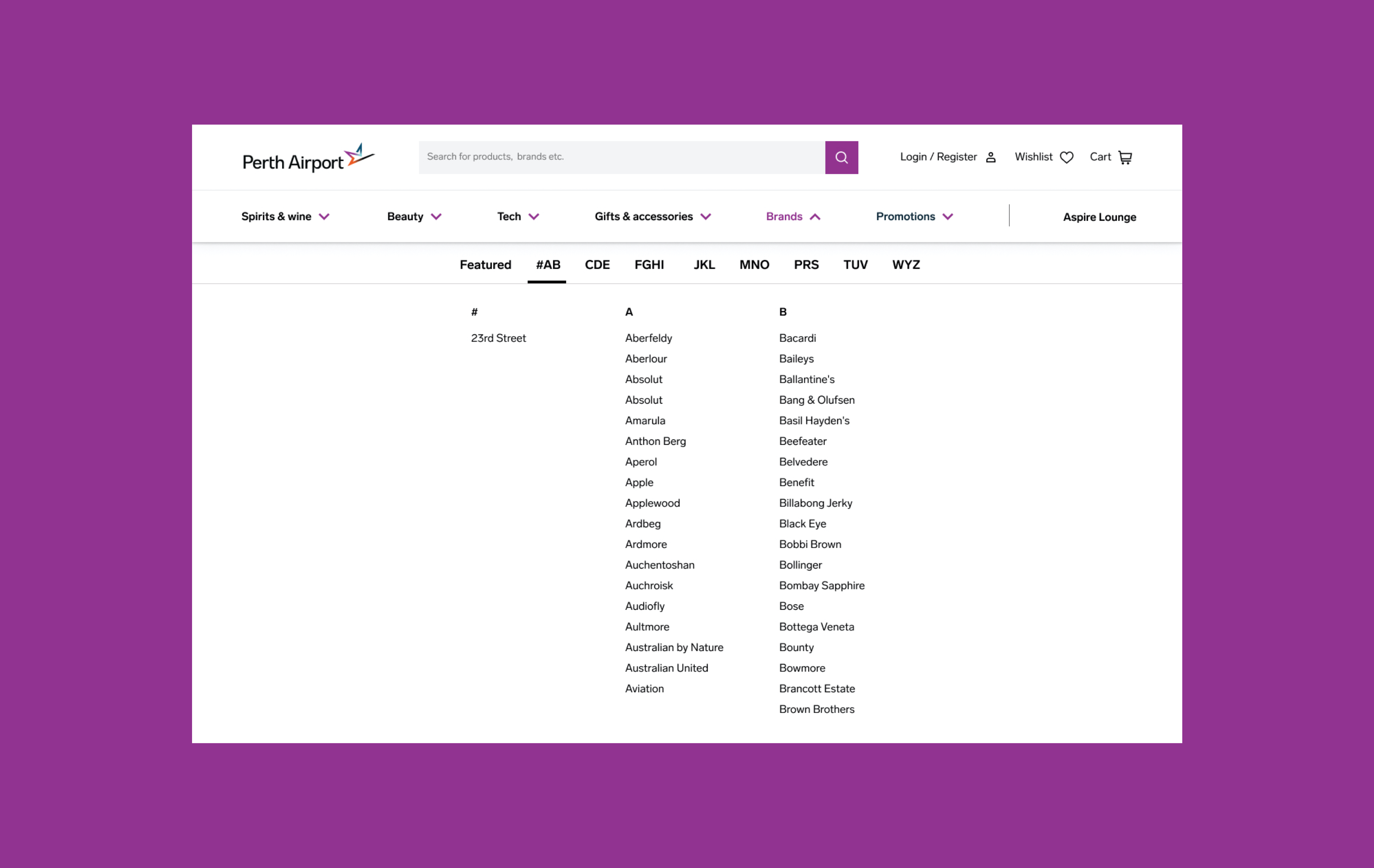Switch to the MNO brands tab
This screenshot has width=1374, height=868.
coord(754,264)
